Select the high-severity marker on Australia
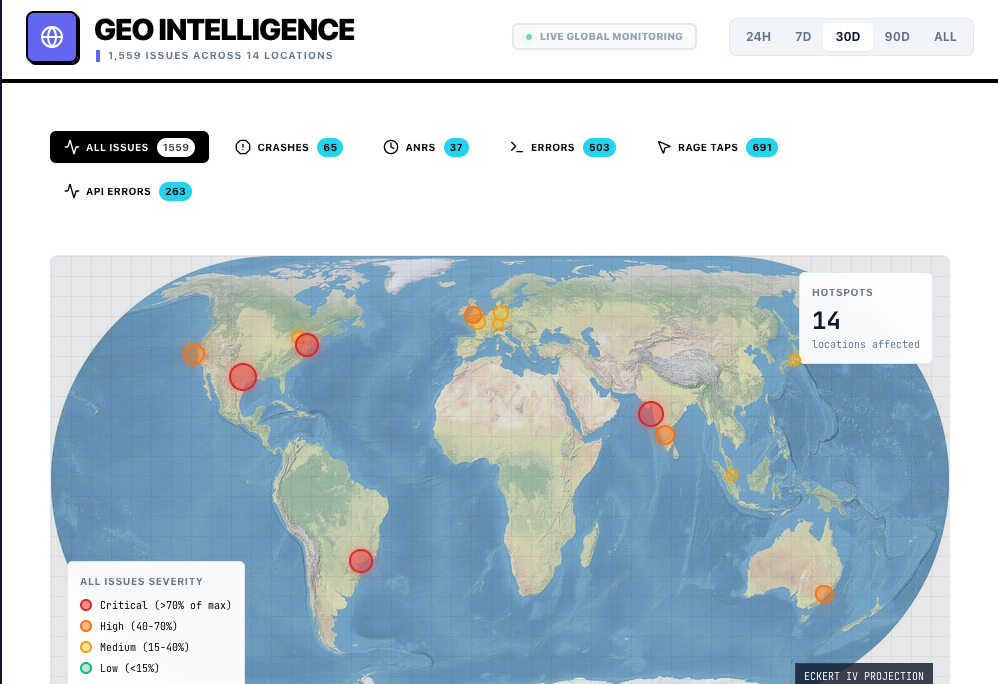Image resolution: width=998 pixels, height=684 pixels. click(x=824, y=593)
